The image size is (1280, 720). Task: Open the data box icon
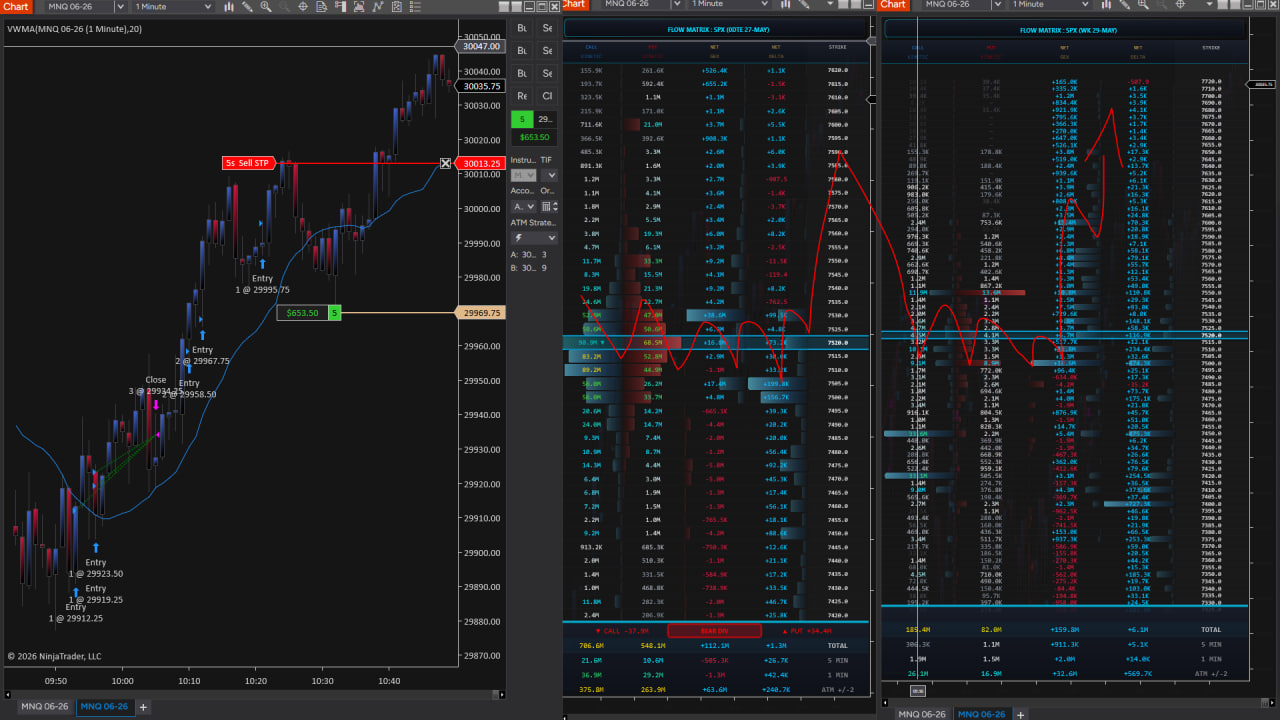pyautogui.click(x=322, y=6)
